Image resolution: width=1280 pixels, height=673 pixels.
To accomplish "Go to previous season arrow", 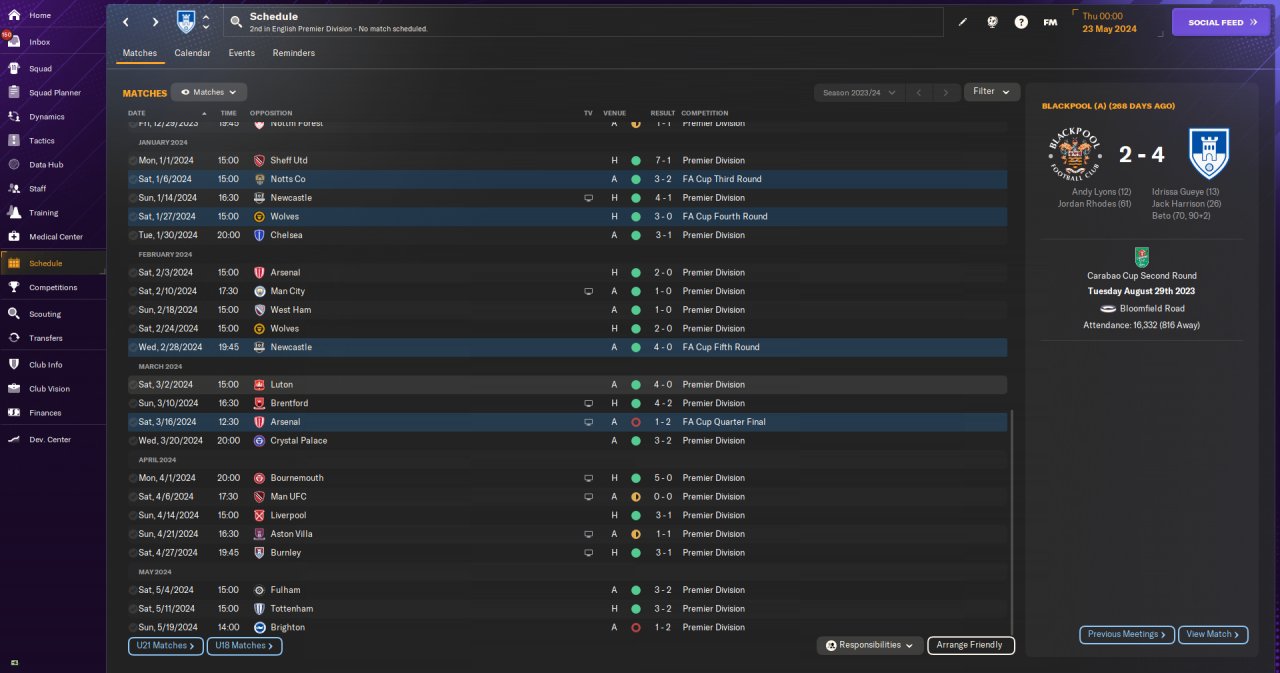I will tap(919, 92).
